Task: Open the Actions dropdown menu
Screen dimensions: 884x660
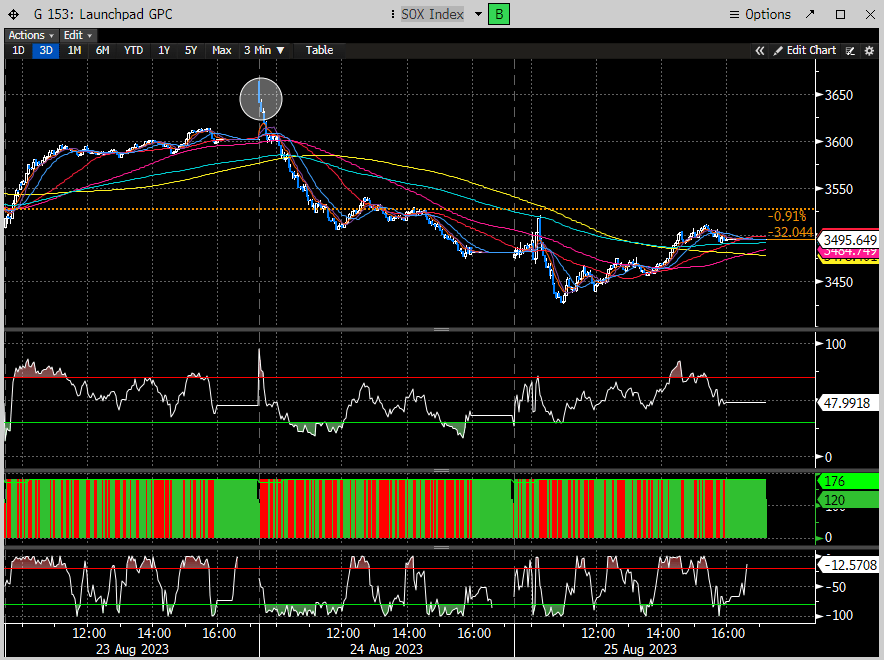Action: (31, 35)
